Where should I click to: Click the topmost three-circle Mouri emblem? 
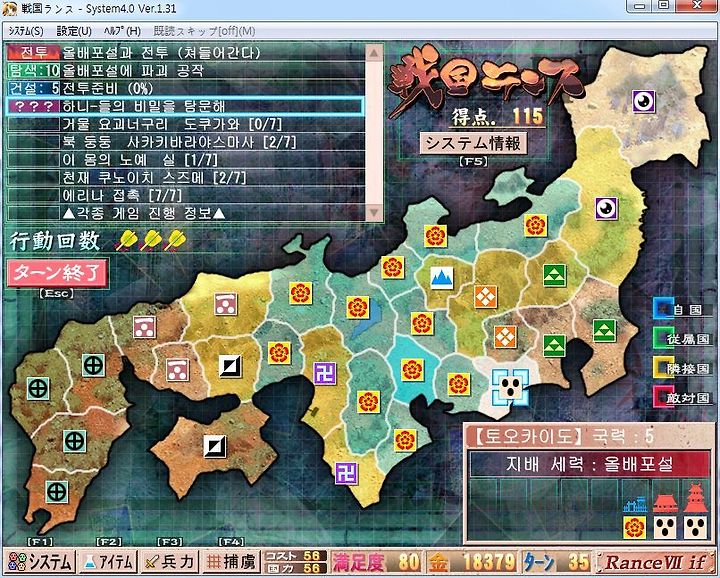click(225, 304)
